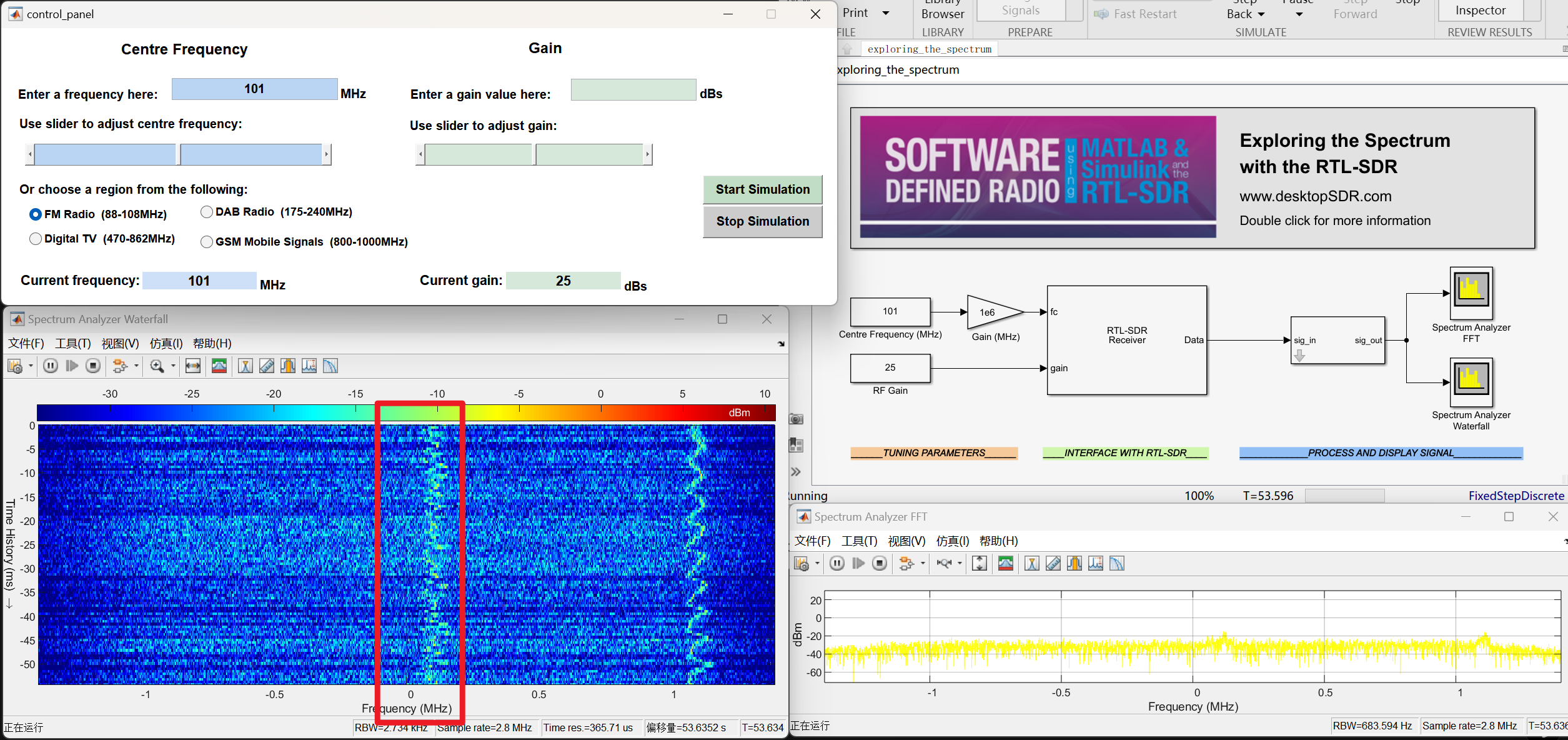The image size is (1568, 740).
Task: Click Start Simulation button
Action: click(x=761, y=189)
